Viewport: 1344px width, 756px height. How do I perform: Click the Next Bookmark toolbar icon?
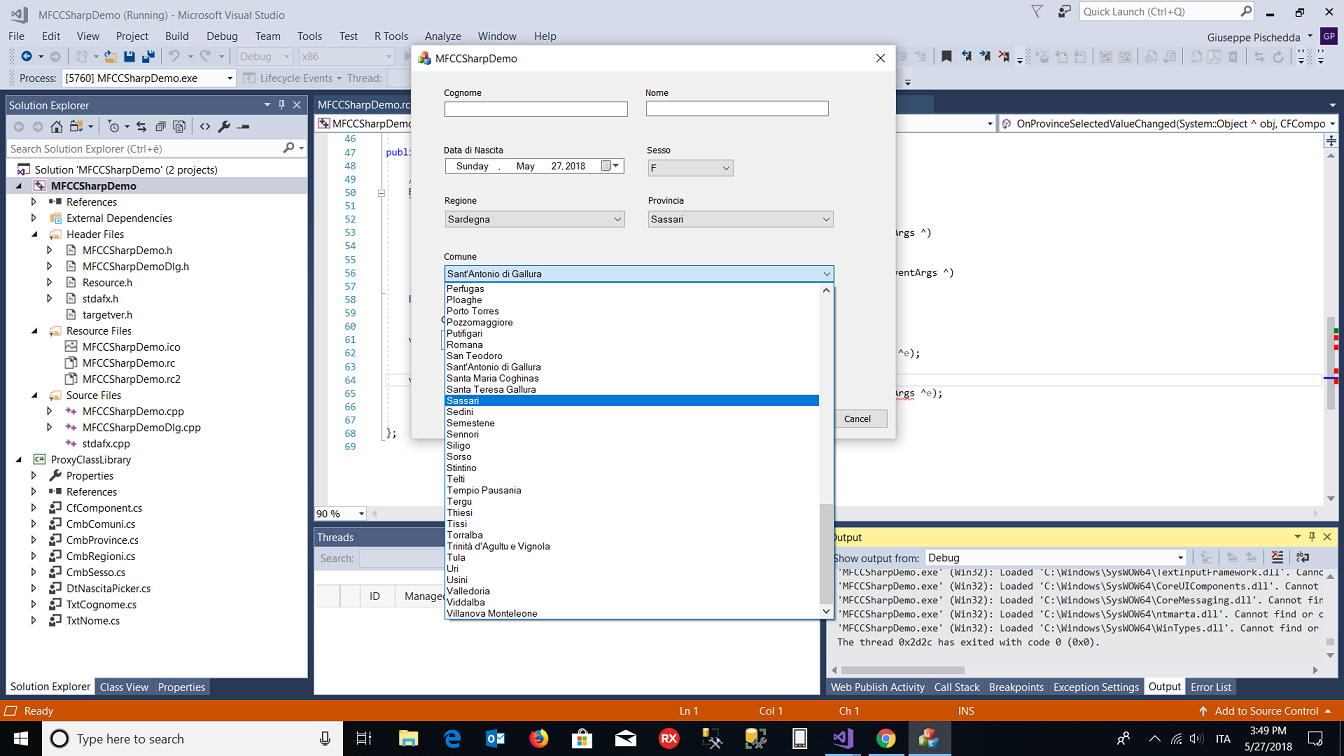(x=985, y=57)
